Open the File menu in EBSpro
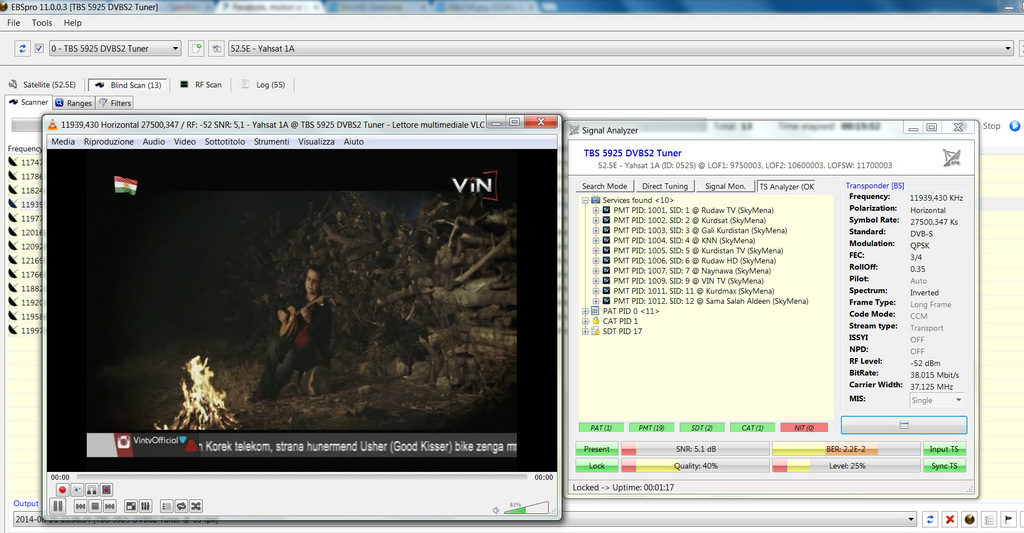This screenshot has width=1024, height=533. point(14,23)
